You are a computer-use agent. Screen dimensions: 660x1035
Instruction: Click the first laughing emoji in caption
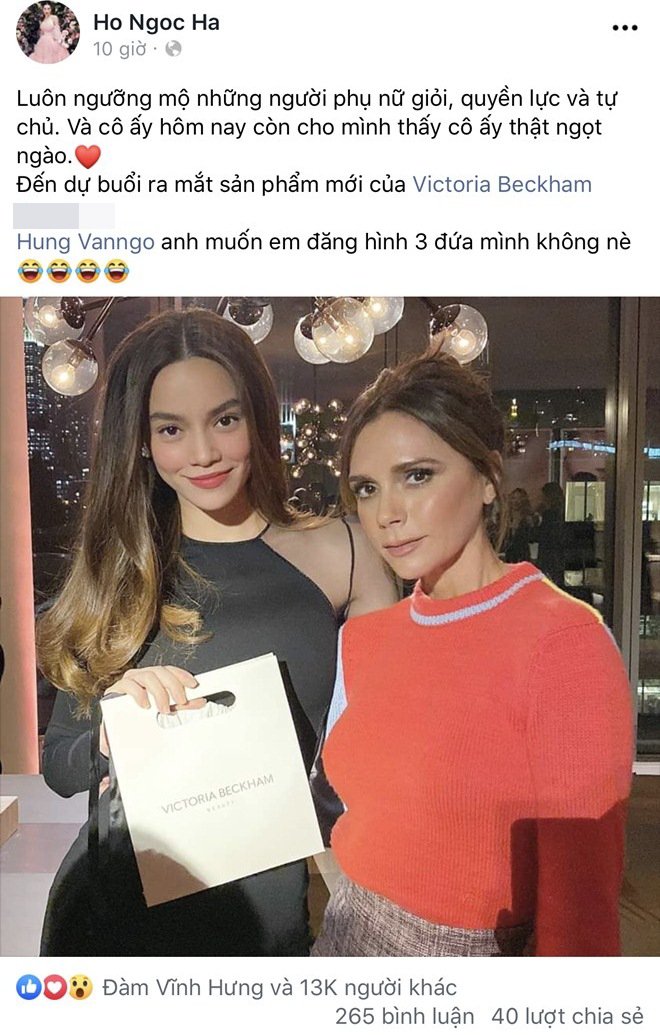(30, 271)
